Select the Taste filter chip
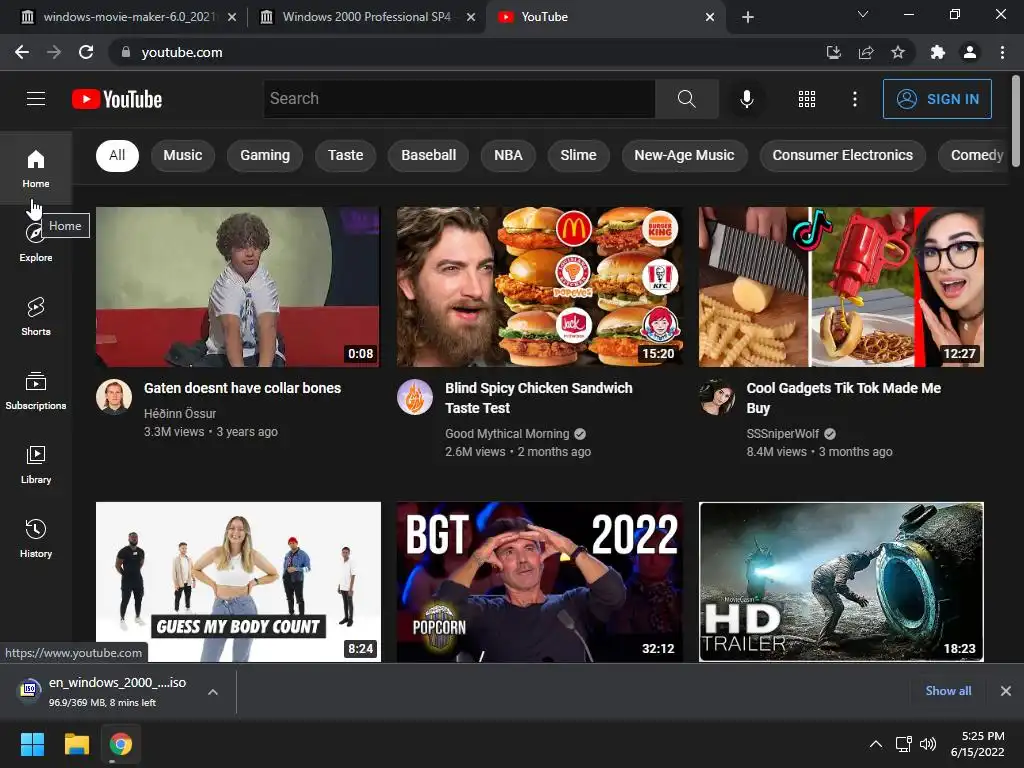 345,155
